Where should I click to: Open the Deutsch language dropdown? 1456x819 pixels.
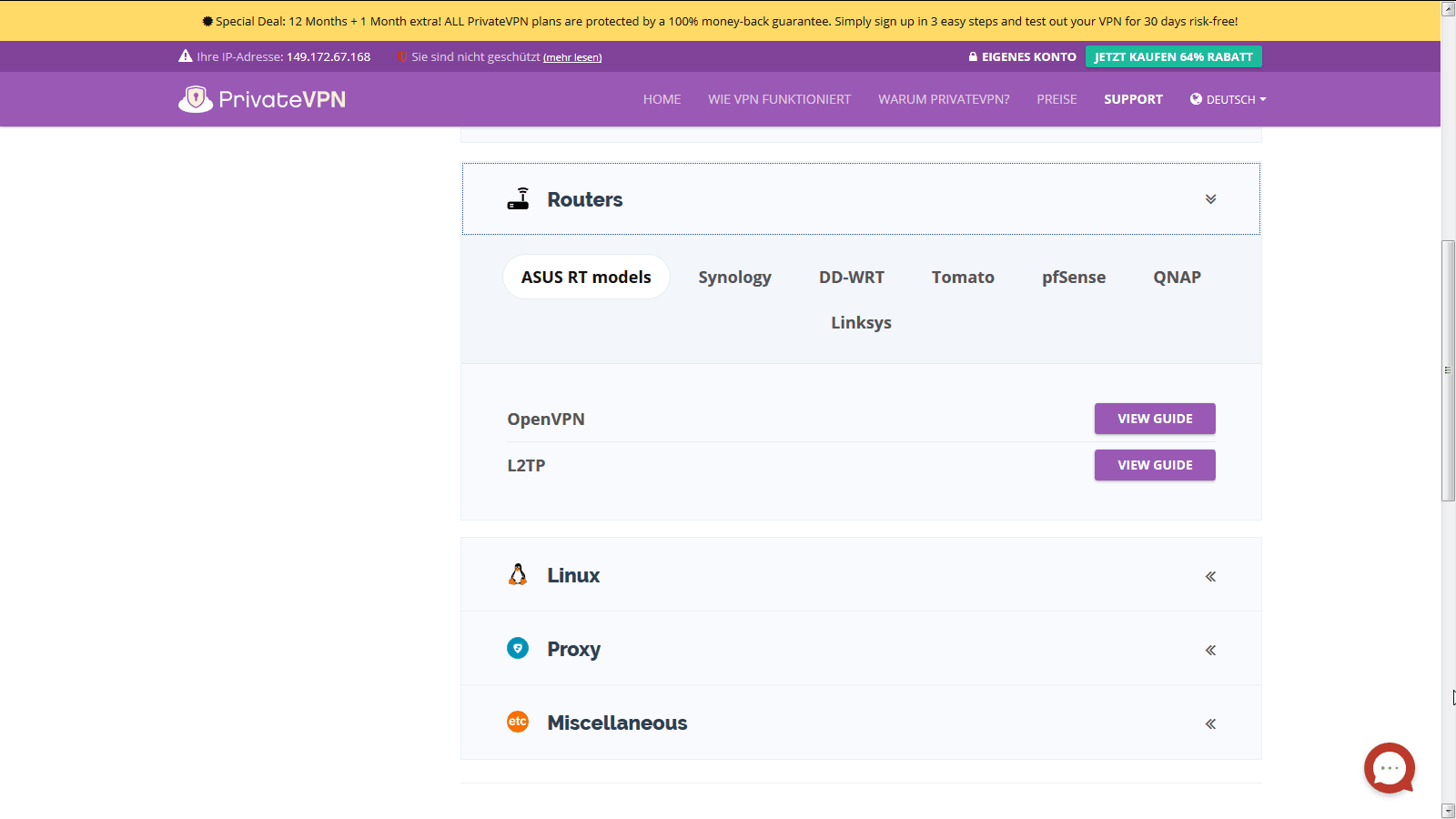coord(1228,99)
